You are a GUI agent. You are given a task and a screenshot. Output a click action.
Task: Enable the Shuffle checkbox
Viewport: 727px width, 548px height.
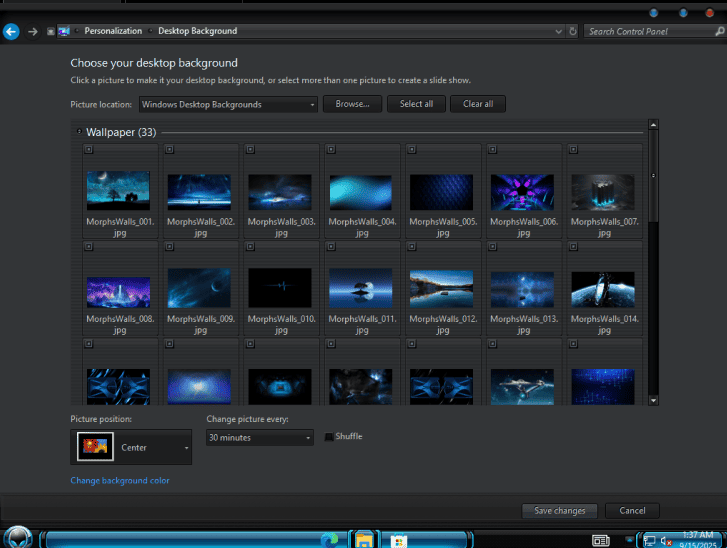pos(329,437)
